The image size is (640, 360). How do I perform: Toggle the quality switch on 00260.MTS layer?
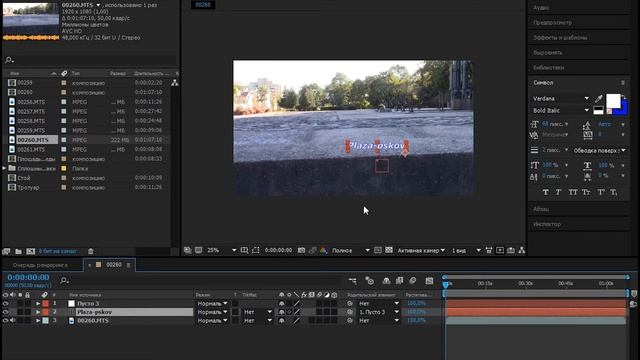(297, 320)
